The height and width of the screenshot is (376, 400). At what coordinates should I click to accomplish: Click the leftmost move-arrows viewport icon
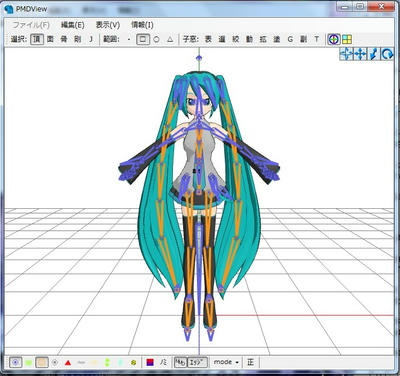pos(346,54)
